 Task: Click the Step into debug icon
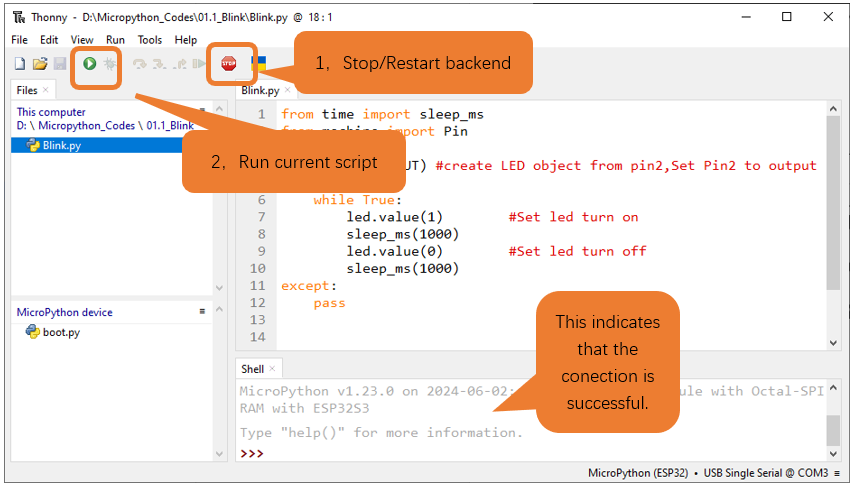pyautogui.click(x=159, y=64)
